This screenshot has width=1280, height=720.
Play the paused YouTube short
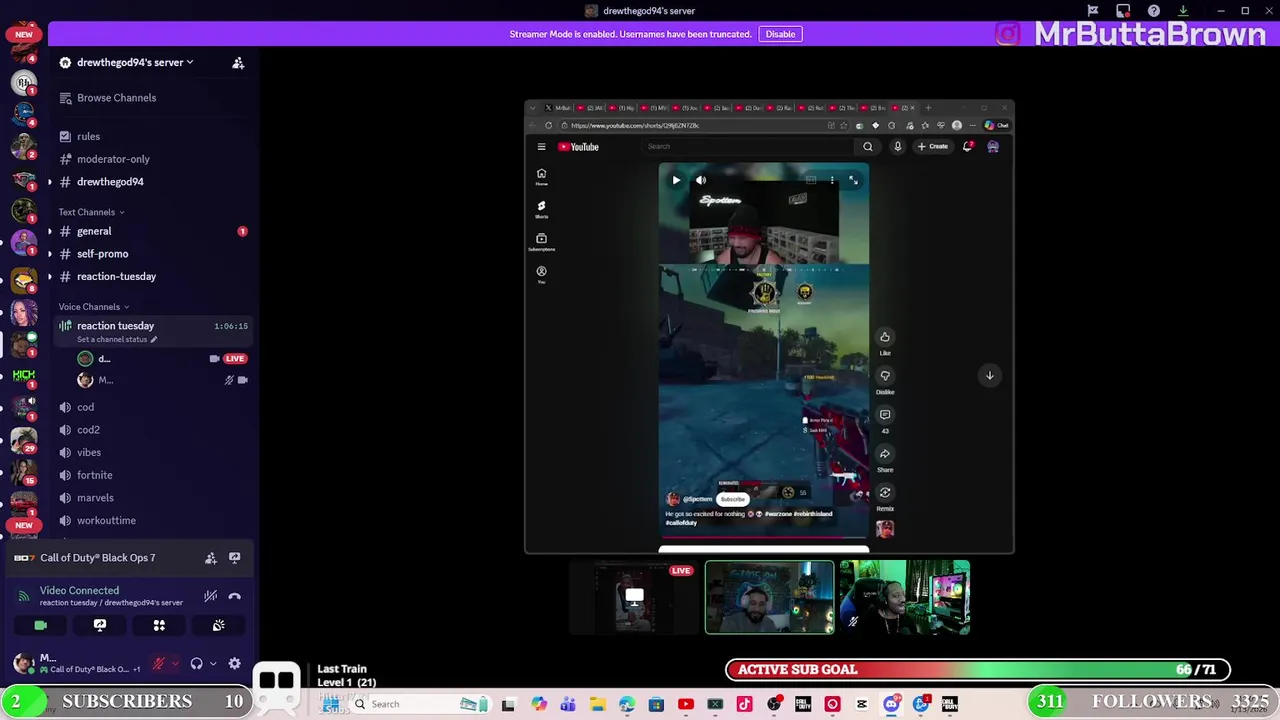tap(676, 180)
